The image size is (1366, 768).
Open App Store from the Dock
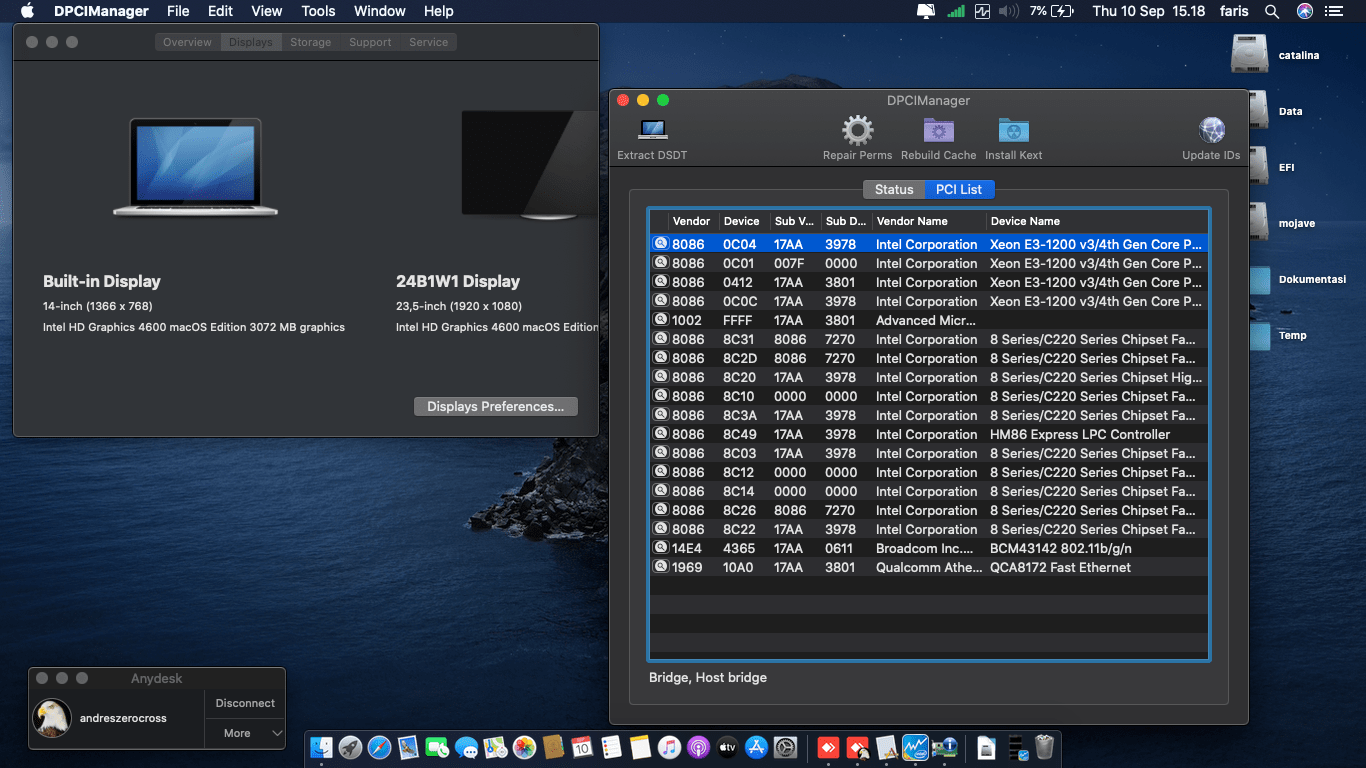point(756,747)
